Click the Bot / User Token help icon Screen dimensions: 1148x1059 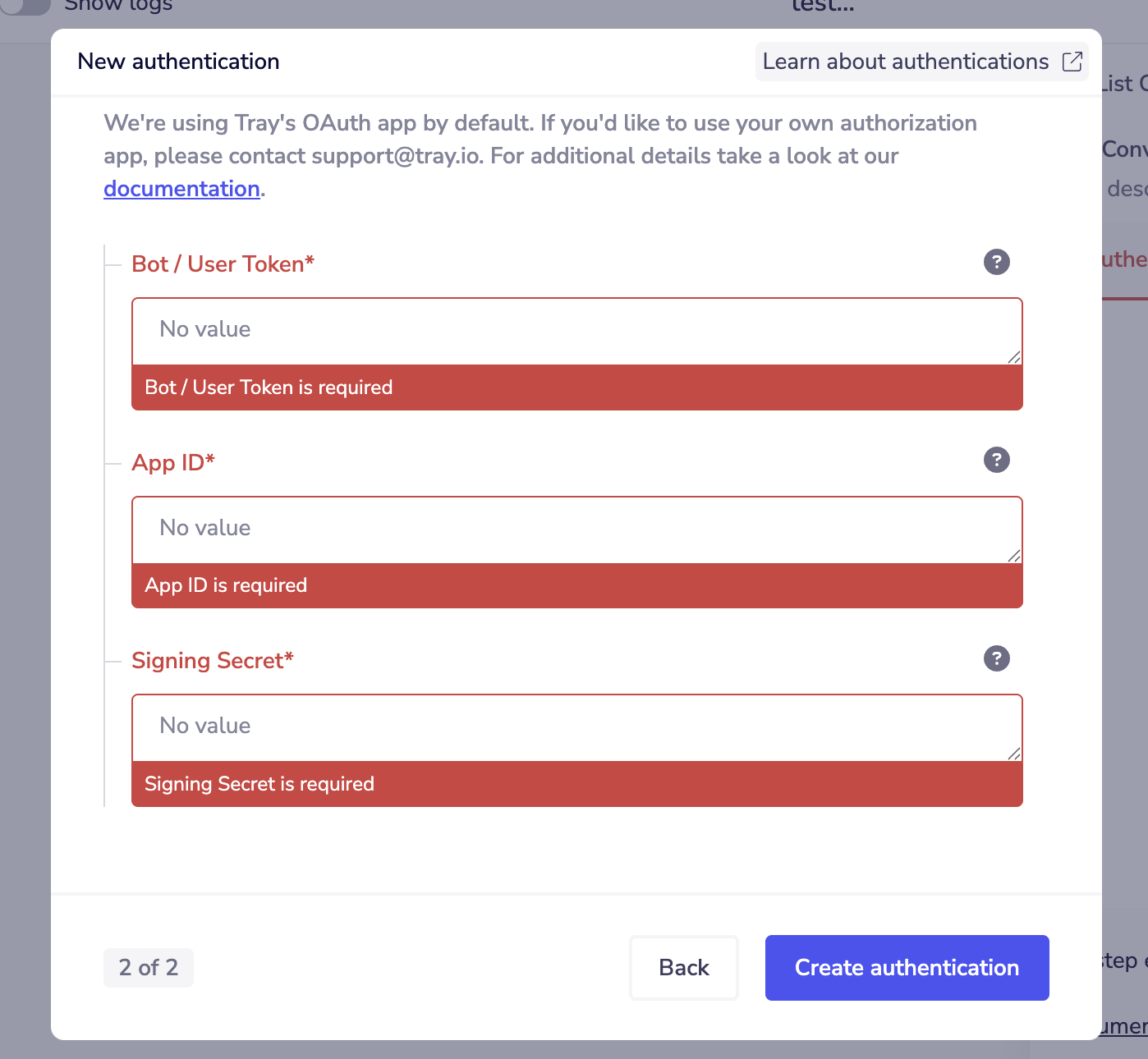[996, 262]
